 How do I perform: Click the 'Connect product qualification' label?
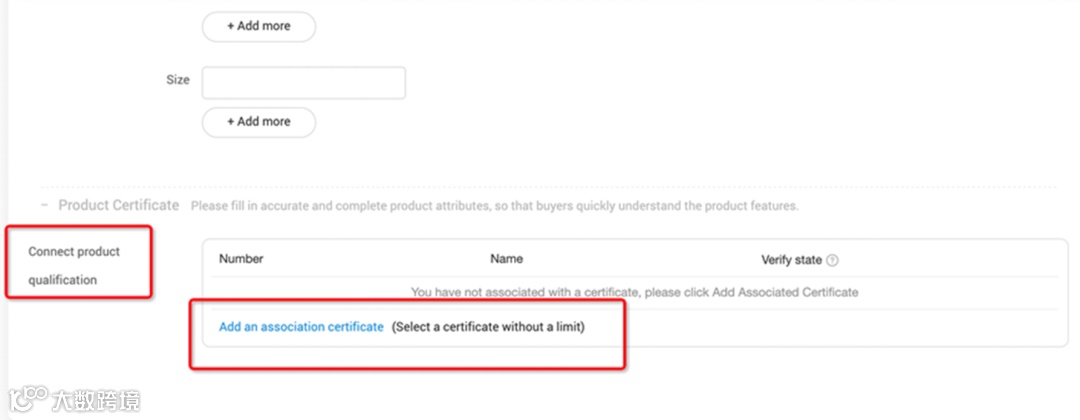(74, 266)
